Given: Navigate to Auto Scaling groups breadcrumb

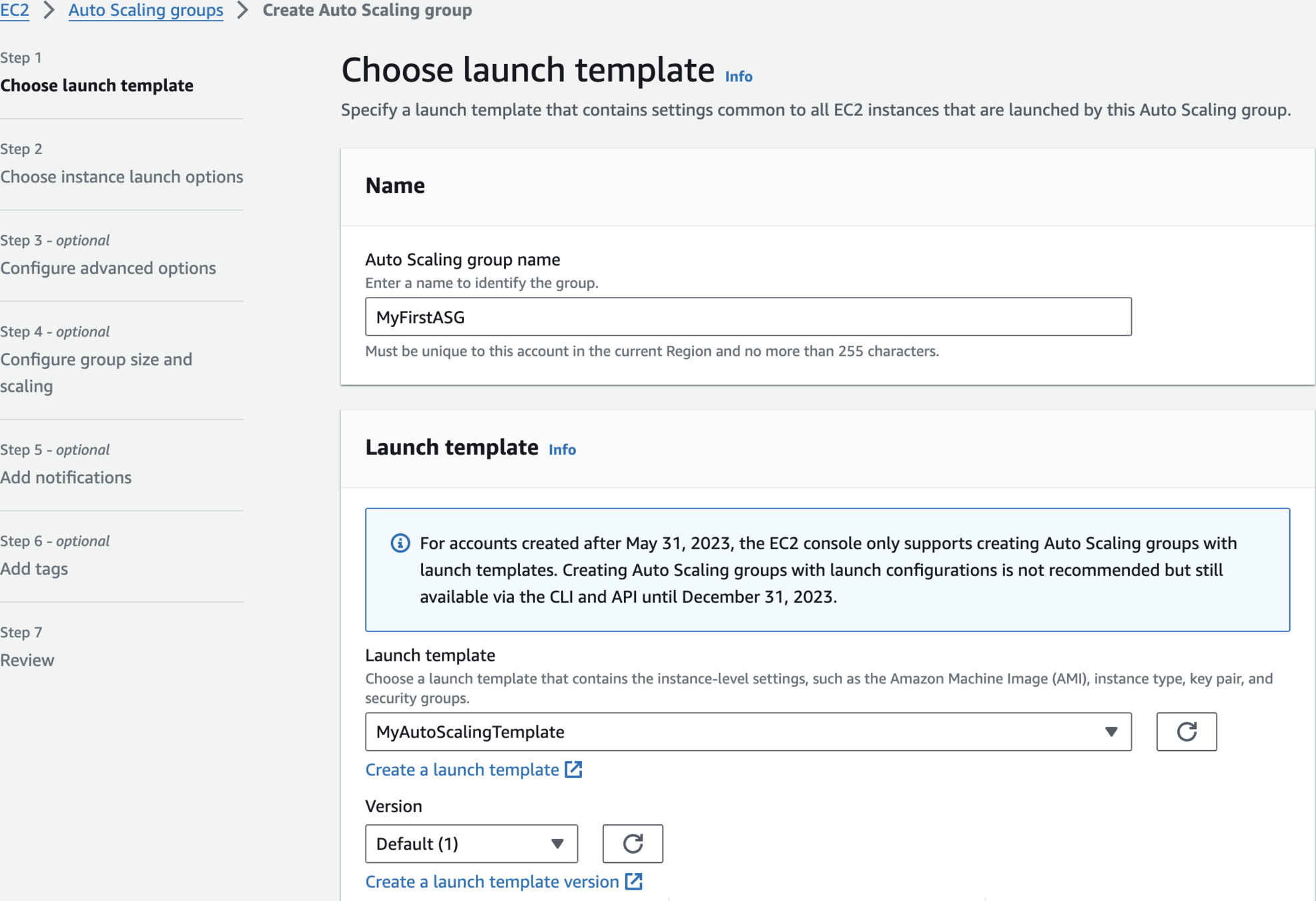Looking at the screenshot, I should (145, 10).
